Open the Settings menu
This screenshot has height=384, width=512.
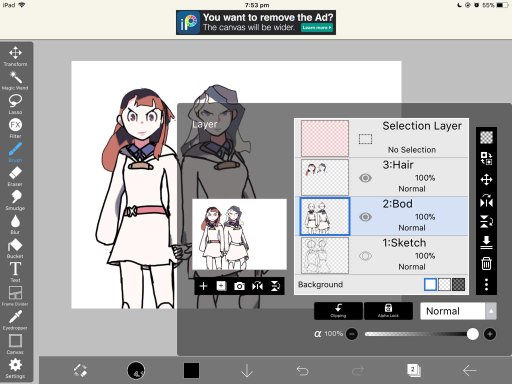pyautogui.click(x=15, y=368)
